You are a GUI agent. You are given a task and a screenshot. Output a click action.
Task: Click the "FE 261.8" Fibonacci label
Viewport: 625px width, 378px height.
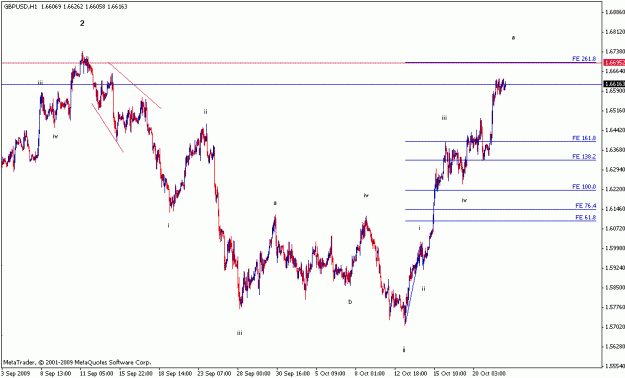pos(584,59)
